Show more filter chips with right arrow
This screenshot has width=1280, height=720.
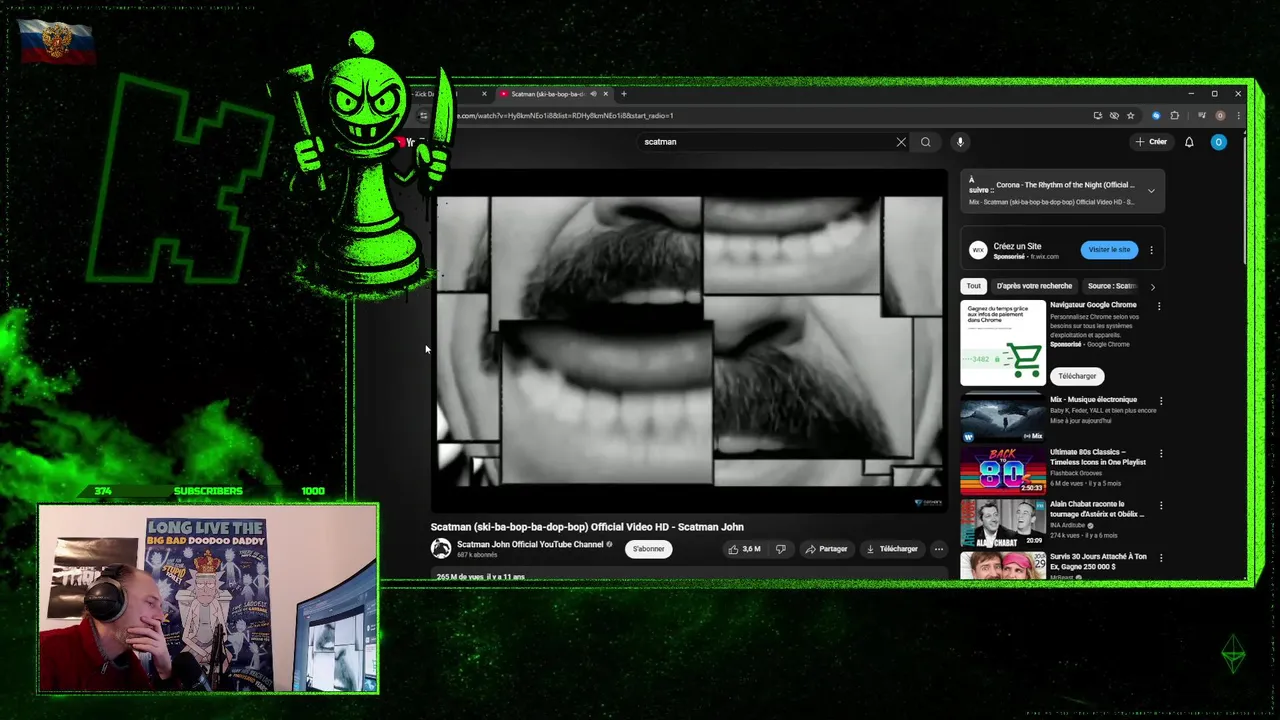(1152, 287)
